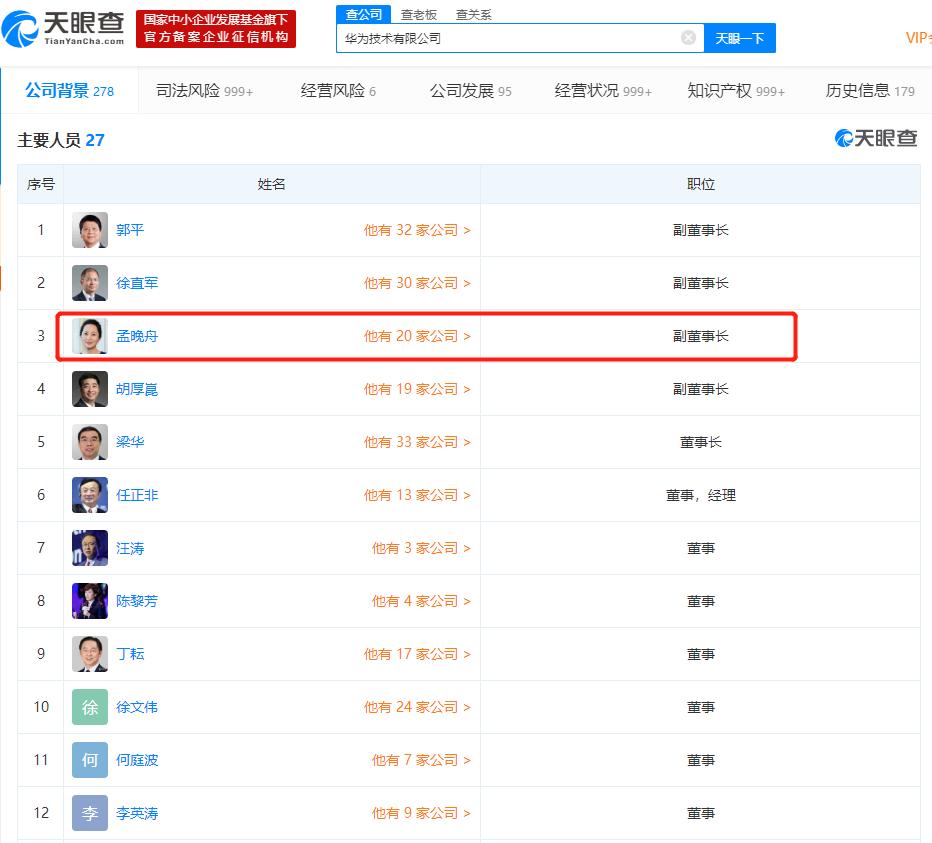
Task: Clear the search field using the circular X icon
Action: (x=688, y=37)
